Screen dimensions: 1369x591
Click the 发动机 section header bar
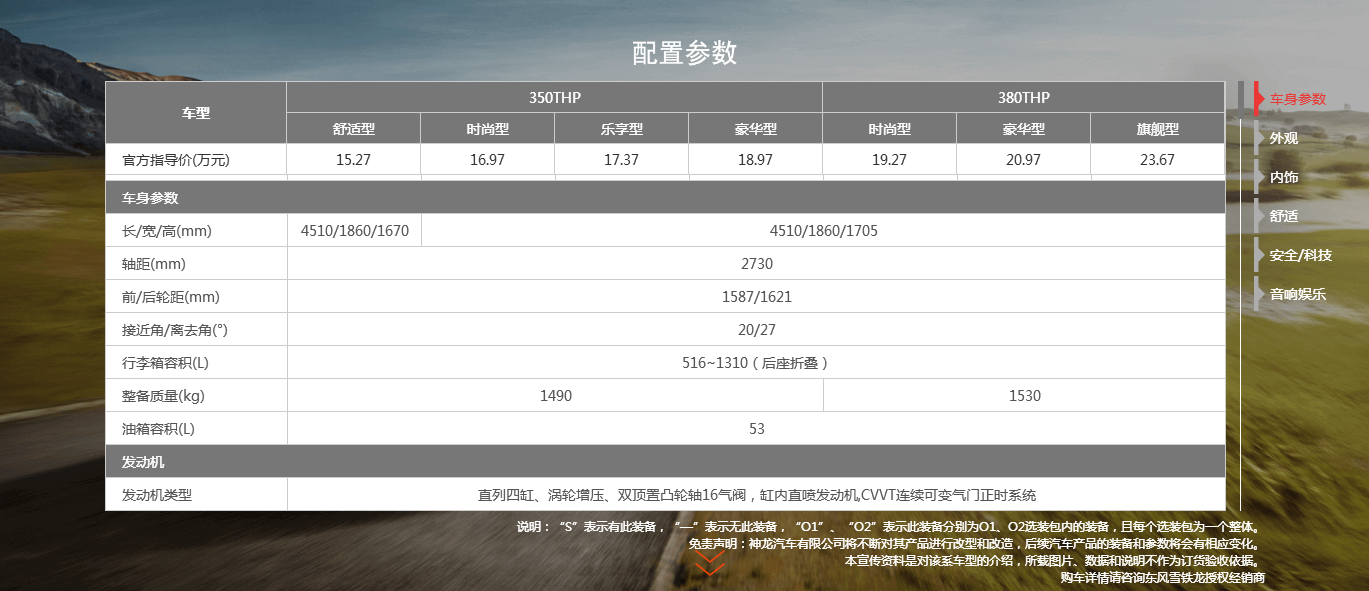(665, 462)
